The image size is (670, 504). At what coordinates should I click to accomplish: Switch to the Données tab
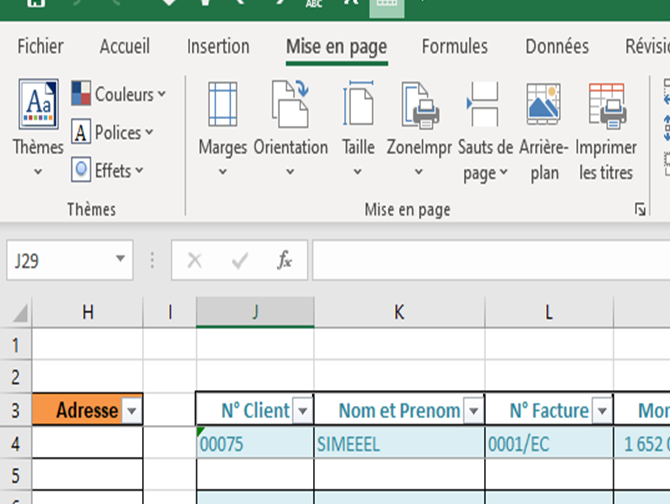point(557,47)
